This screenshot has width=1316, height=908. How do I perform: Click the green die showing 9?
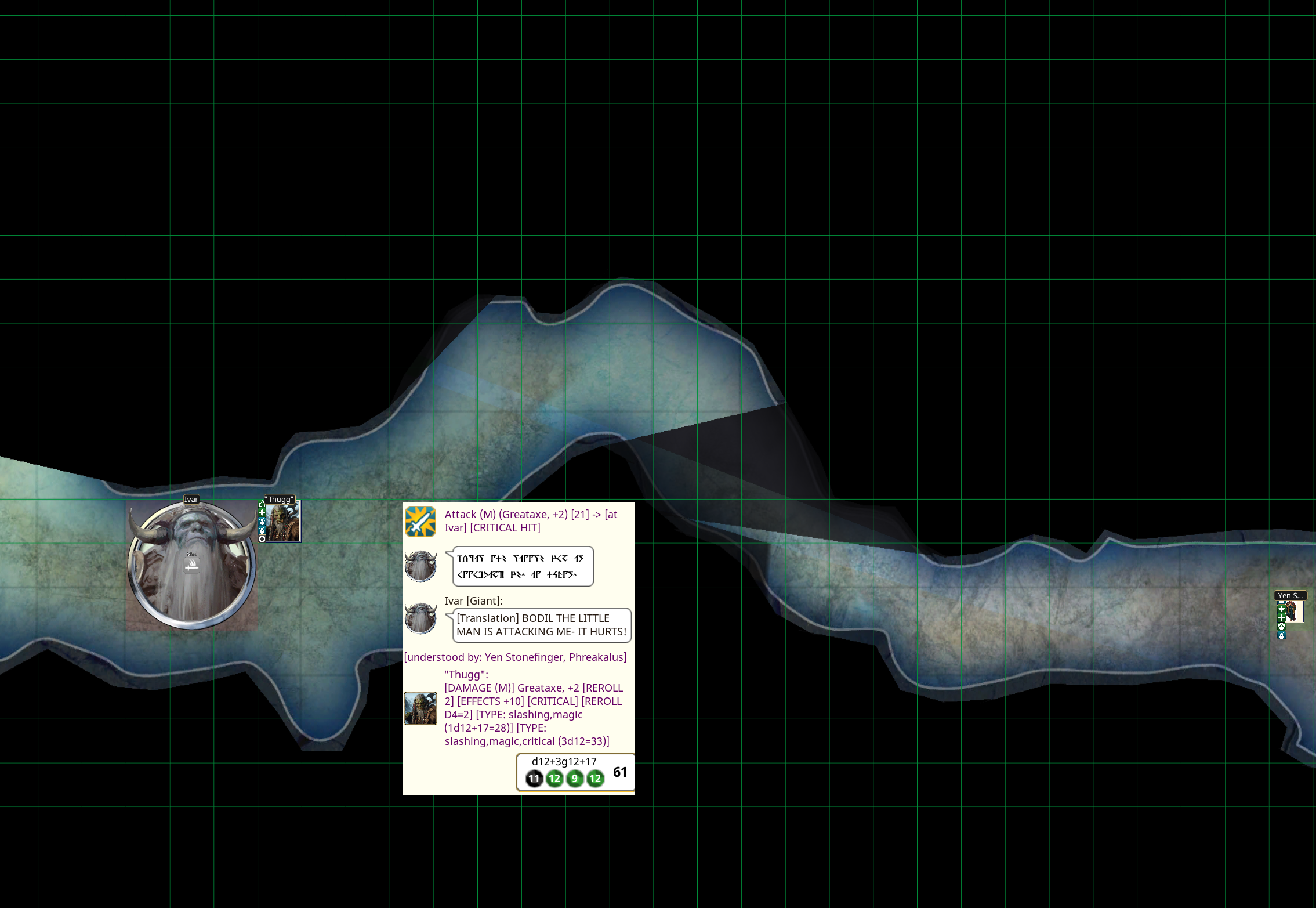pos(574,779)
